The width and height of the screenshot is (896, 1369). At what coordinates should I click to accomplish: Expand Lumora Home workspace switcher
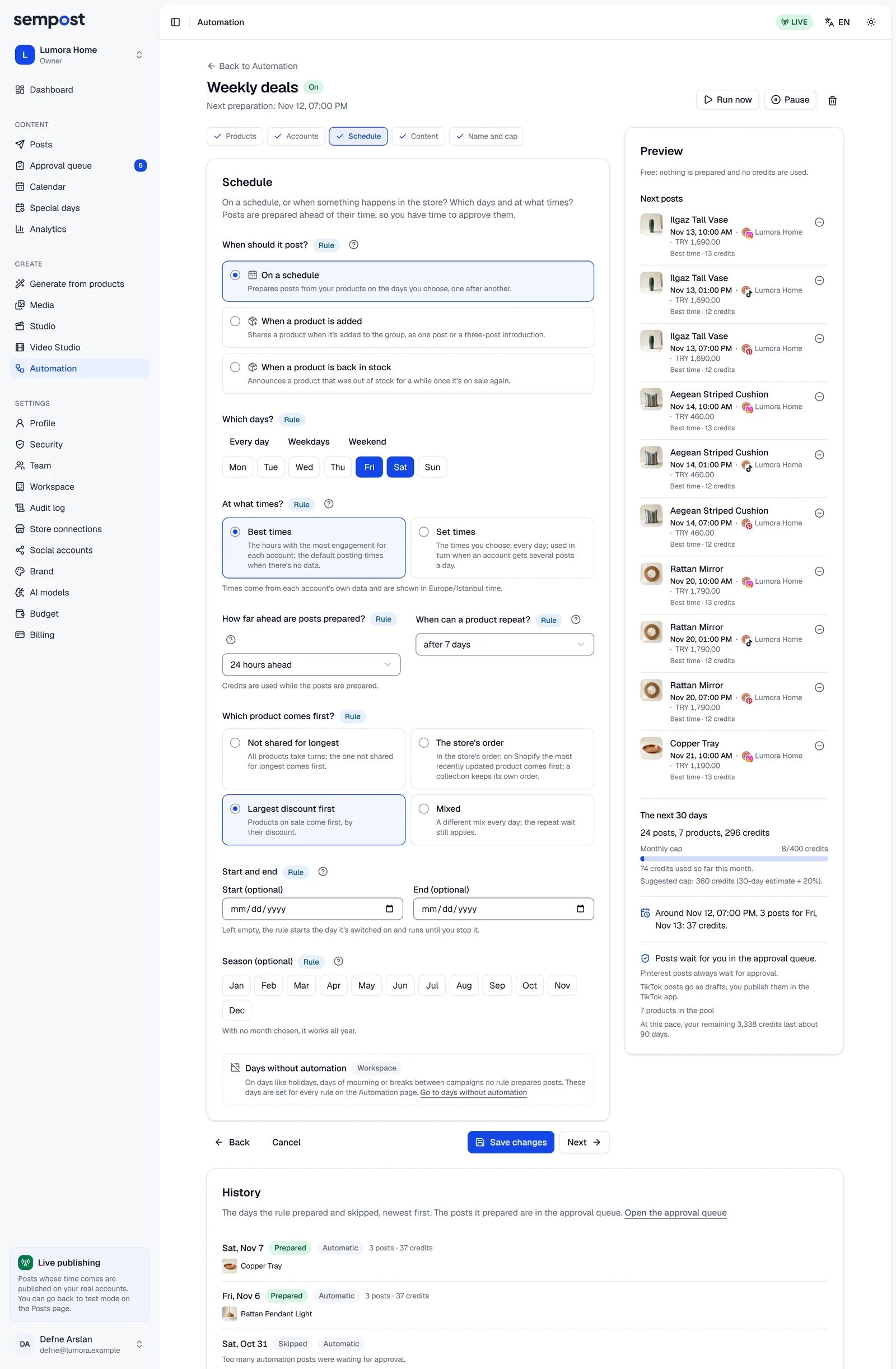pos(80,55)
